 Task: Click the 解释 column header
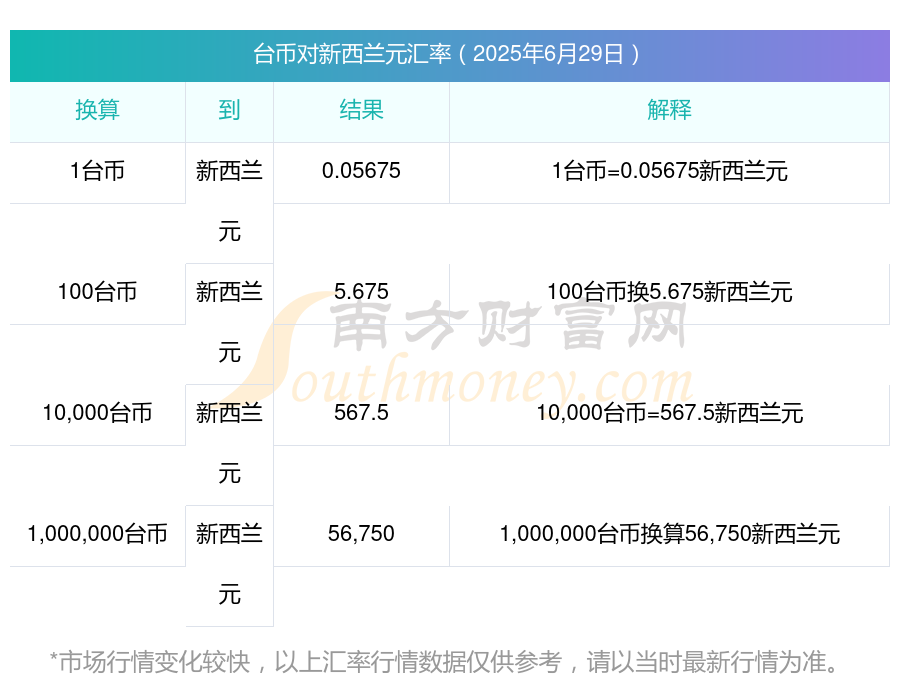tap(669, 110)
